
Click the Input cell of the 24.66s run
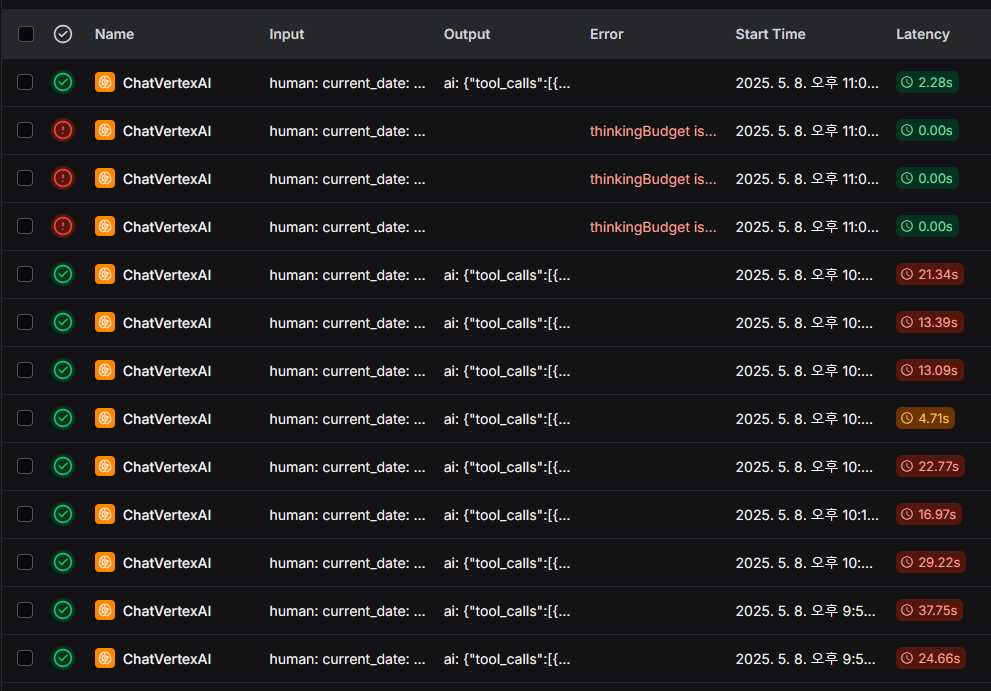point(348,659)
